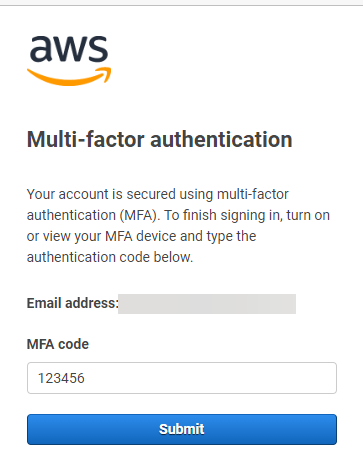Click the MFA code label

[58, 344]
